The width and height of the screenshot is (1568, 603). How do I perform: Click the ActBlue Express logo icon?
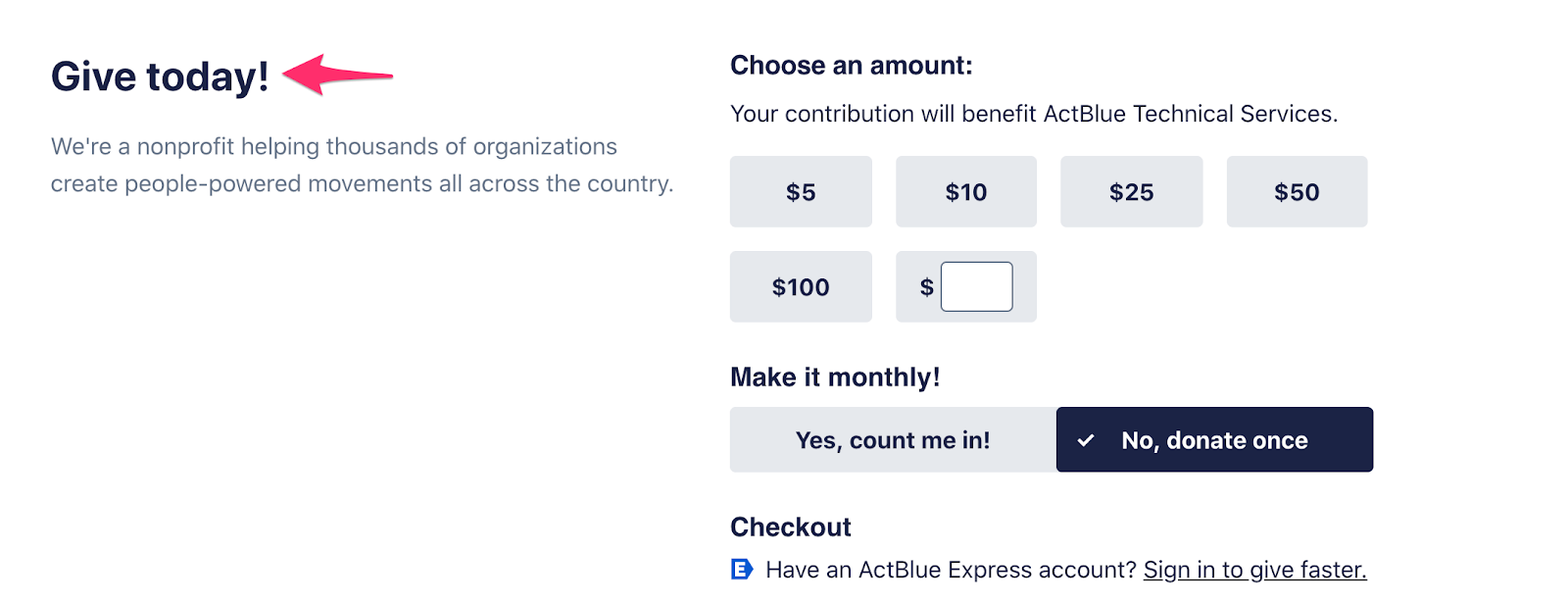[742, 569]
